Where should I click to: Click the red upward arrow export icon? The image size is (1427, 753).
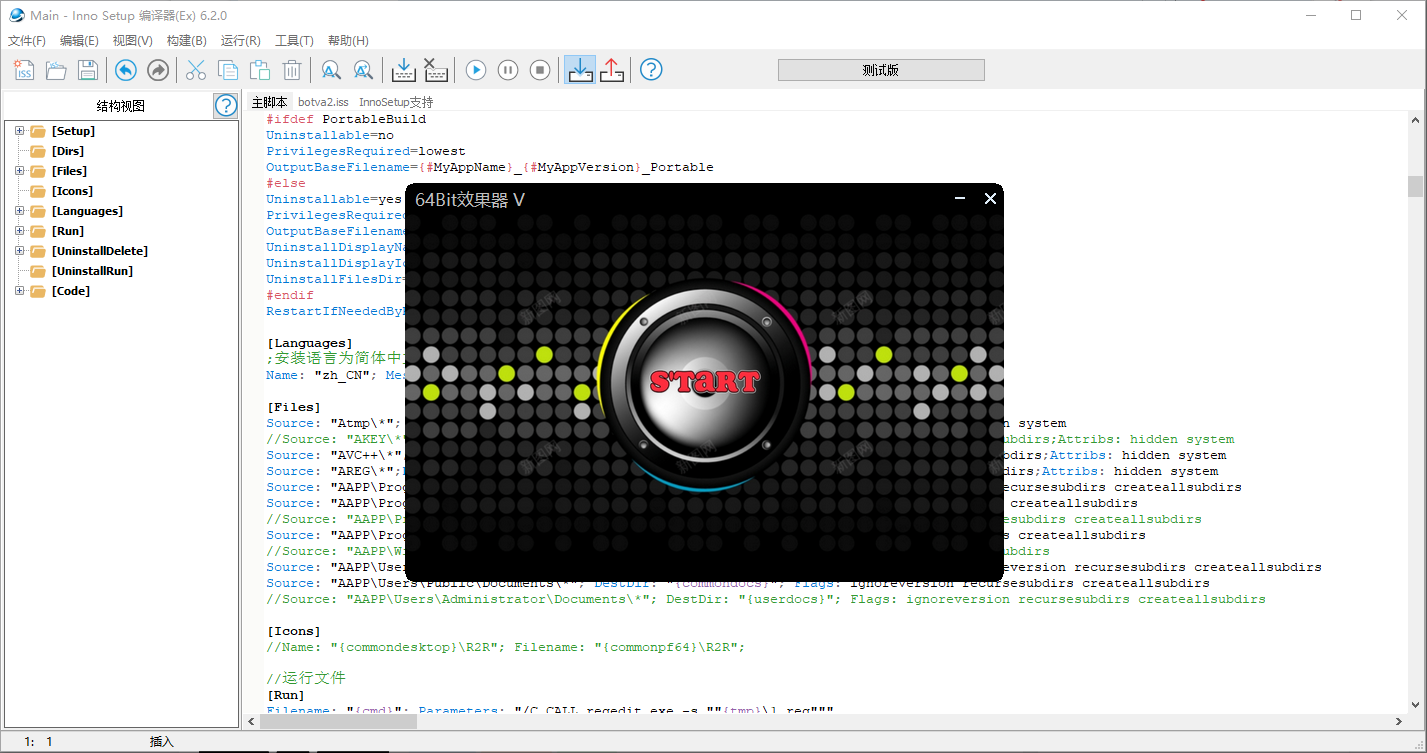[612, 70]
